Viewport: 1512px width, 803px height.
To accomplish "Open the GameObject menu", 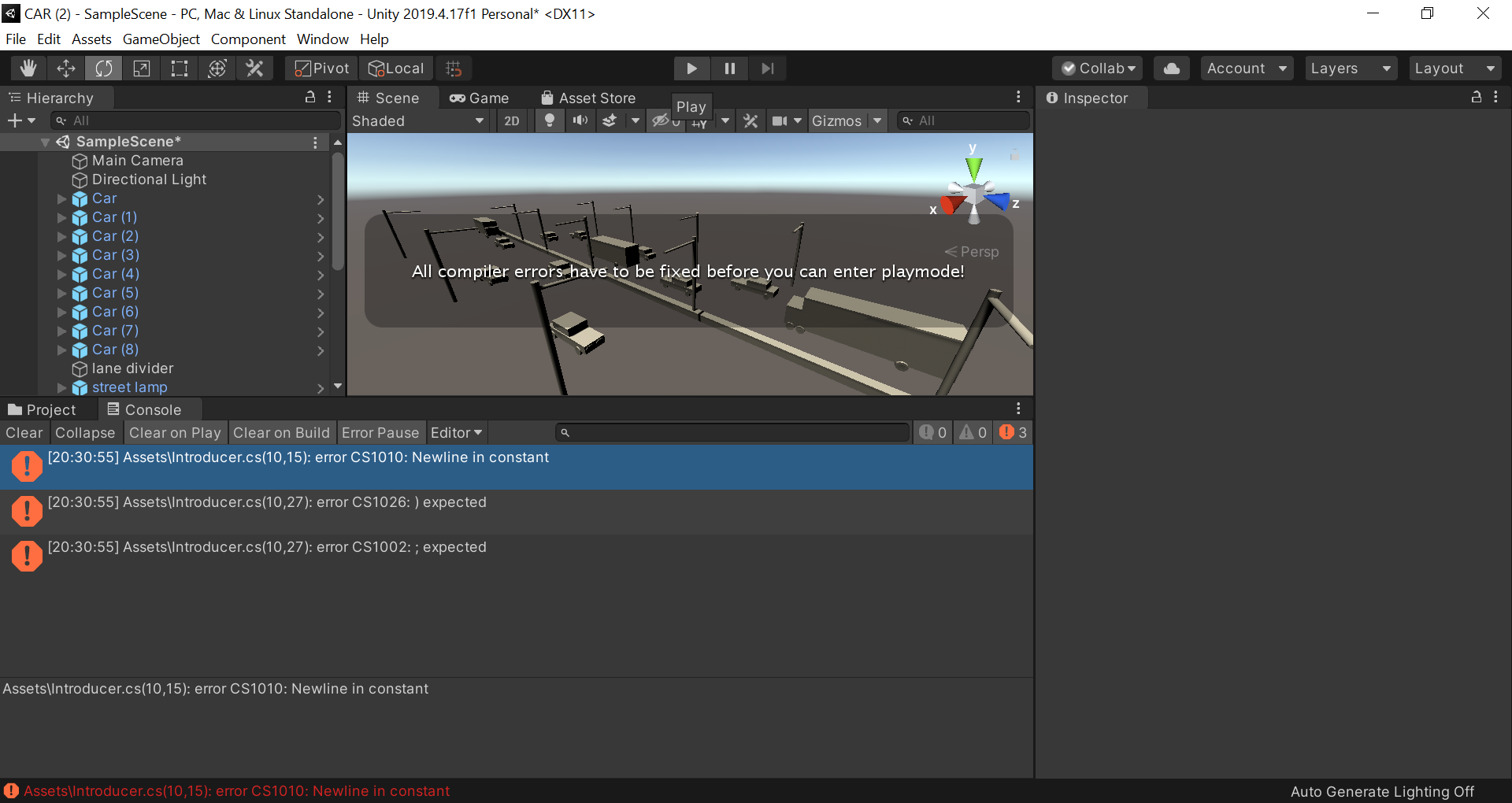I will point(161,39).
